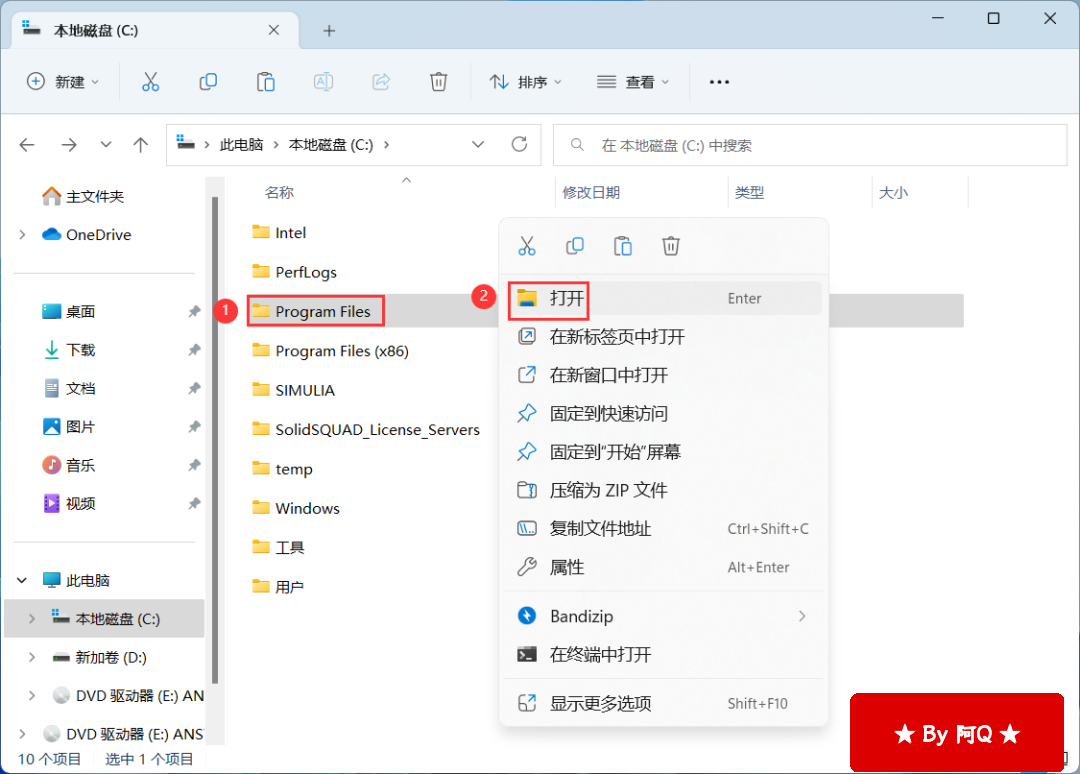This screenshot has width=1080, height=774.
Task: Click the Paste icon in the top toolbar
Action: coord(265,82)
